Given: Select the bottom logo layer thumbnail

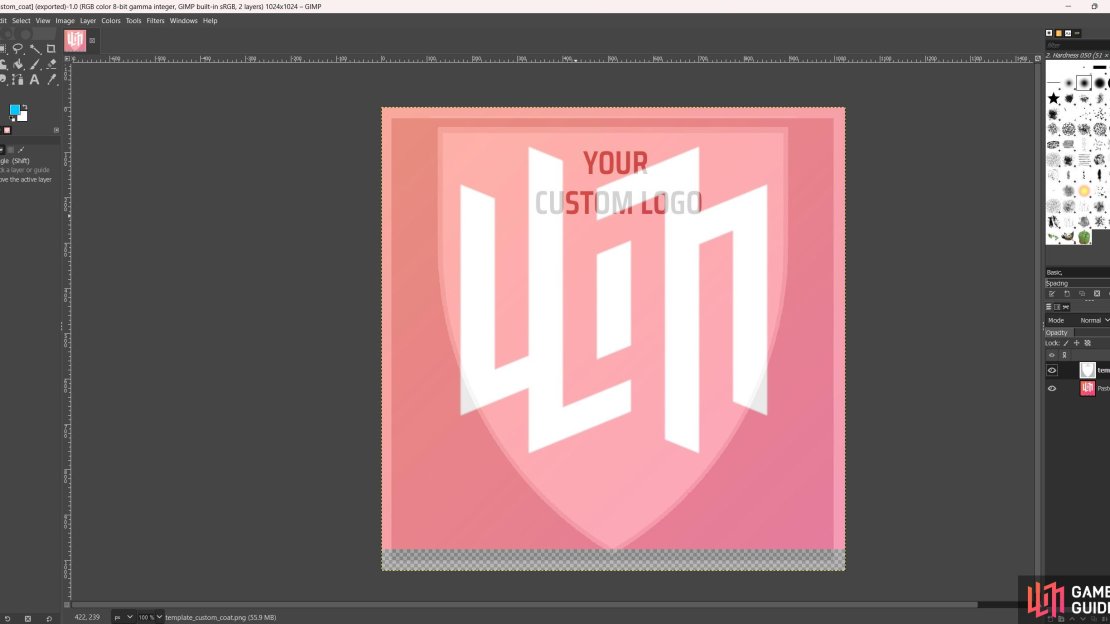Looking at the screenshot, I should coord(1087,388).
